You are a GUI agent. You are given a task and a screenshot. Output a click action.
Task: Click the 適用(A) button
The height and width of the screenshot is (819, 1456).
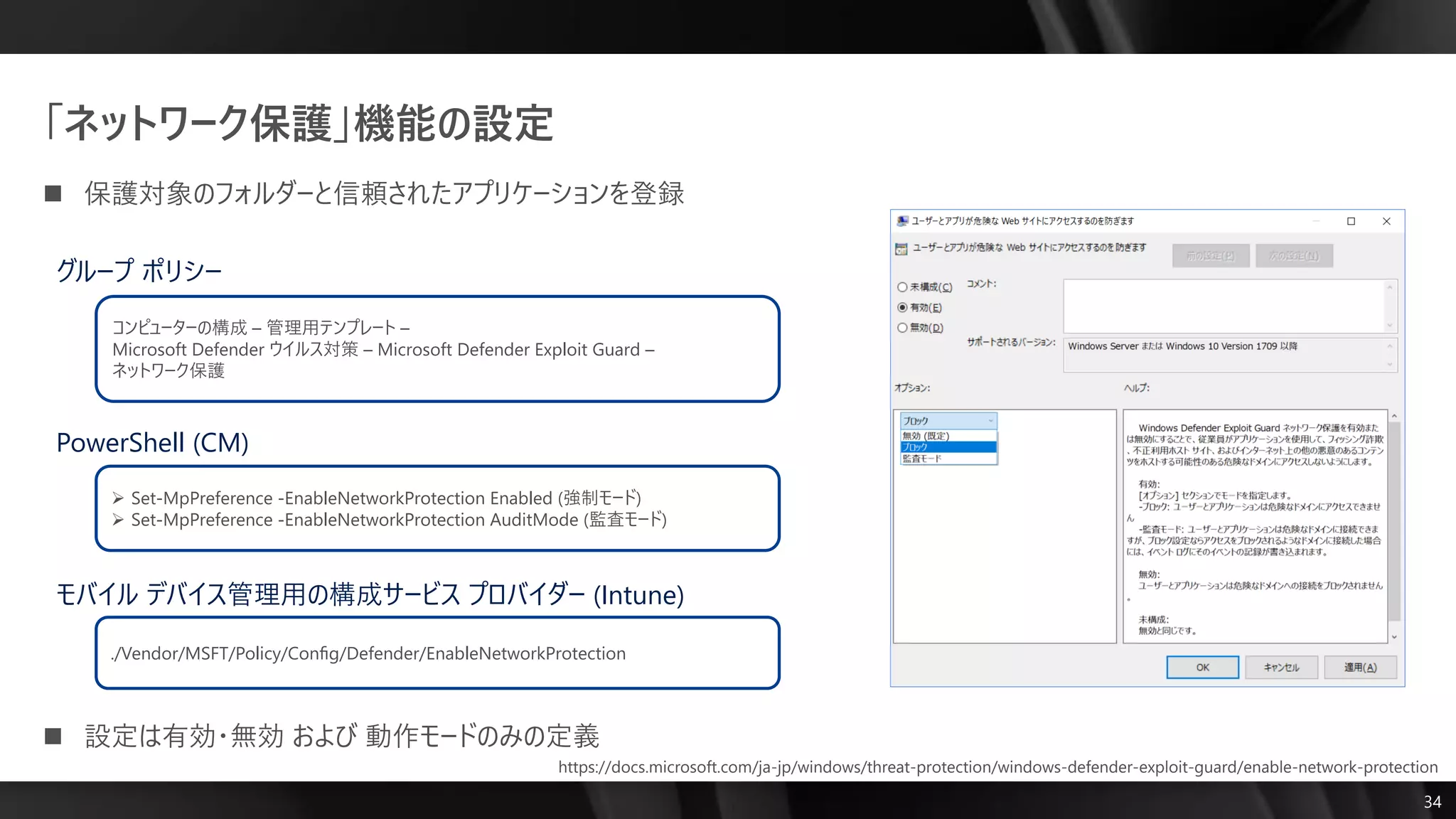[1360, 668]
